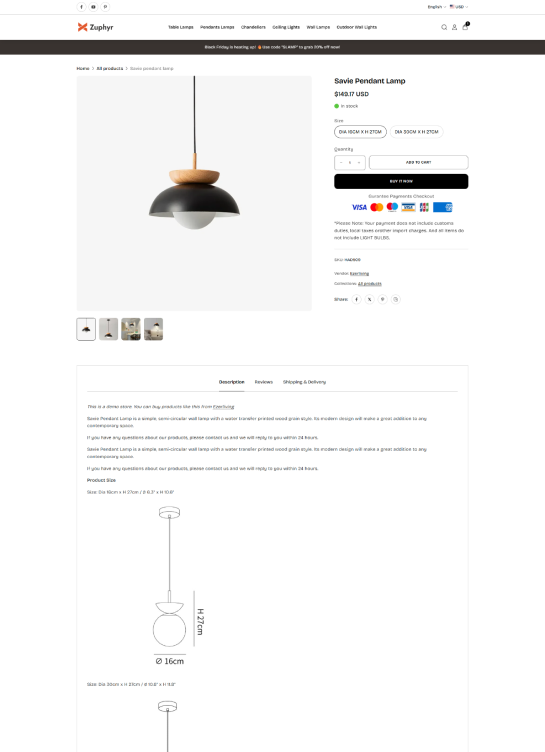
Task: Open the search icon in the header
Action: pyautogui.click(x=444, y=27)
